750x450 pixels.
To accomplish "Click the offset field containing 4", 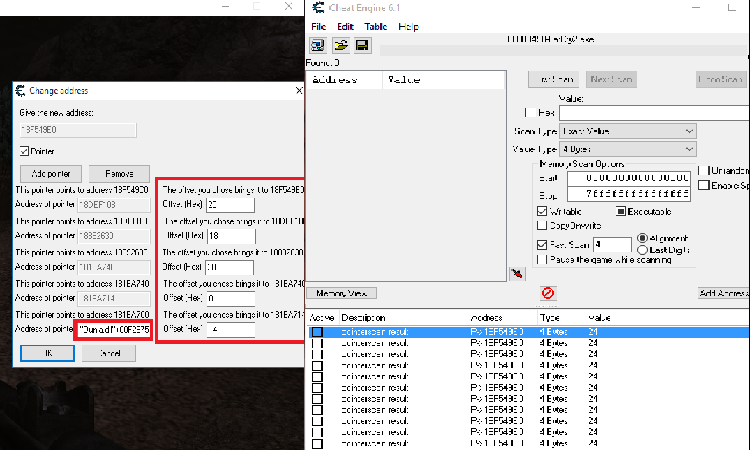I will coord(231,329).
